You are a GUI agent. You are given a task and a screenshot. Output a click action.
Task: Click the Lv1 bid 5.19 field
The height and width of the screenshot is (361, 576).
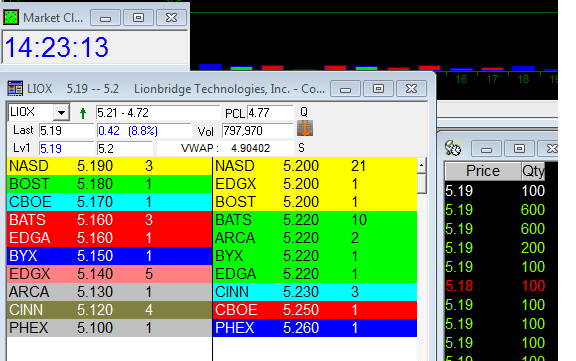[66, 149]
